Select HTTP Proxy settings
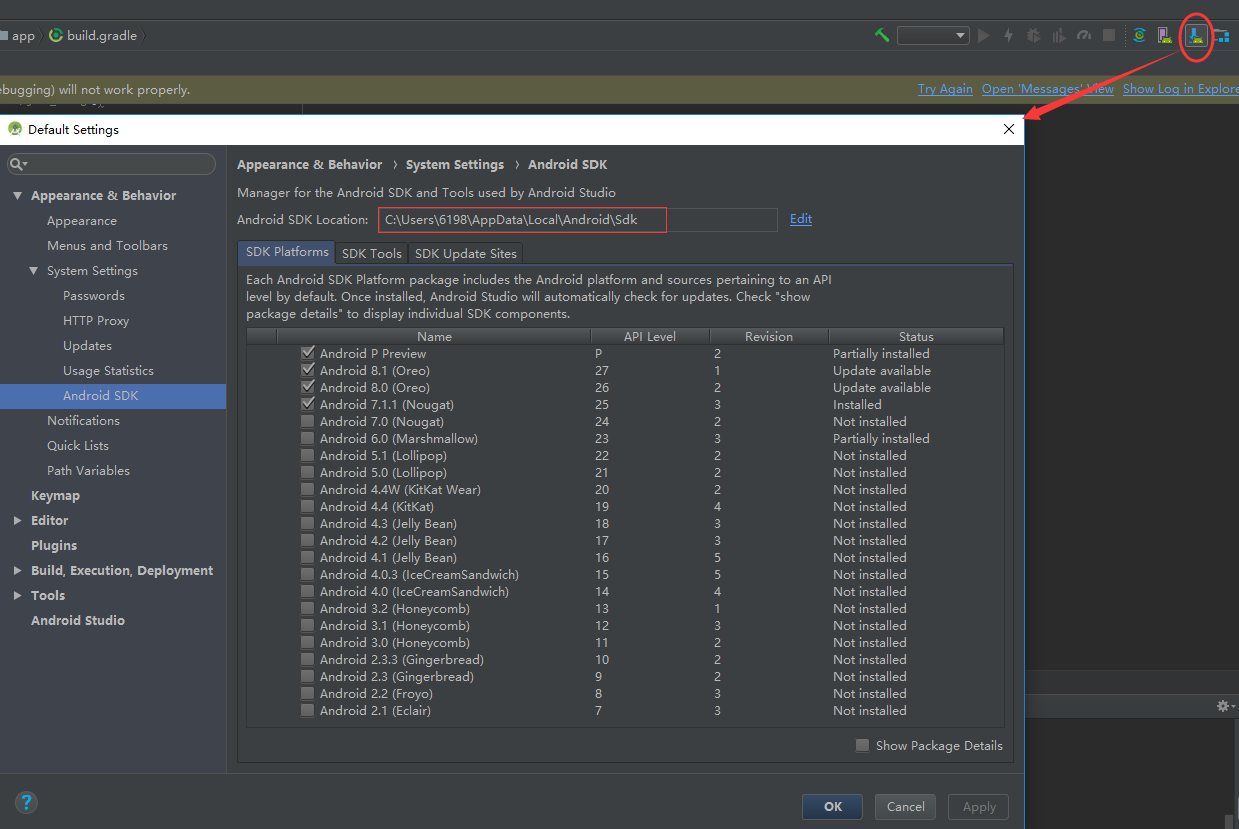This screenshot has width=1239, height=829. click(96, 321)
